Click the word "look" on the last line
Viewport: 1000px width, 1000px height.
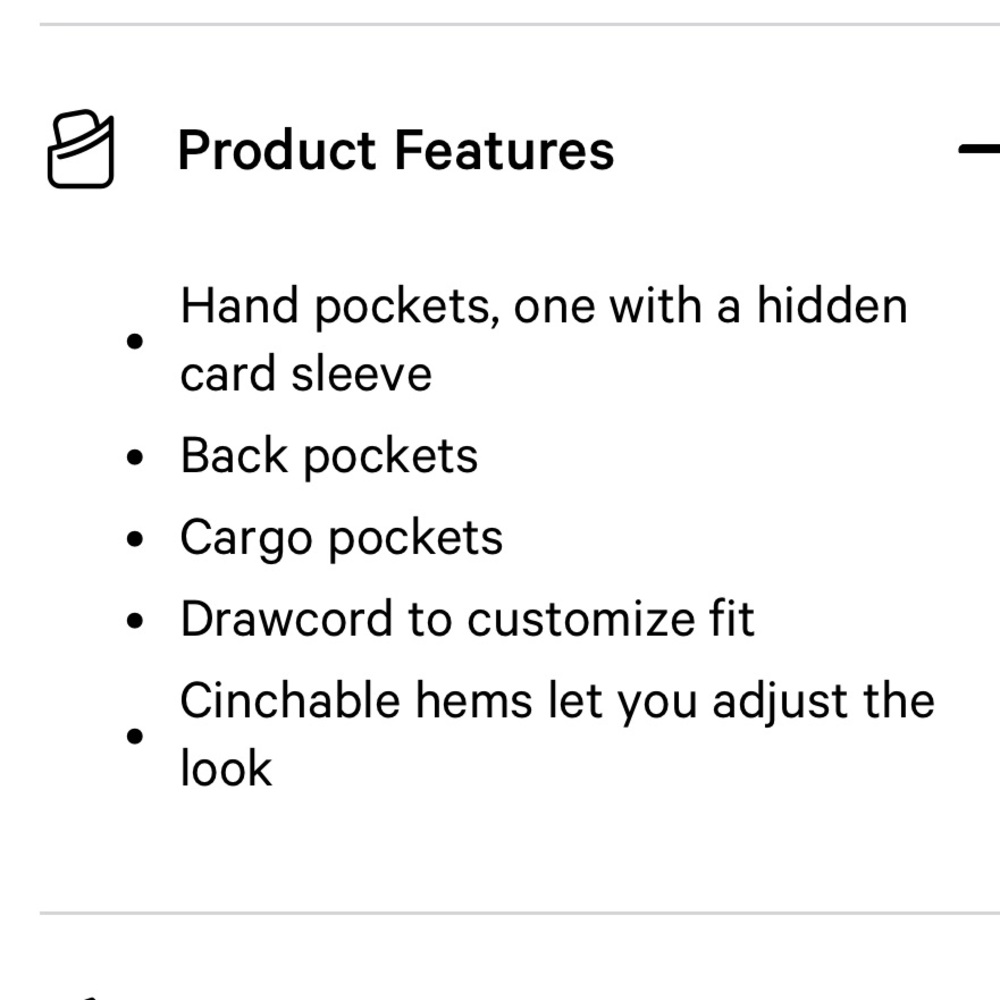pyautogui.click(x=226, y=769)
